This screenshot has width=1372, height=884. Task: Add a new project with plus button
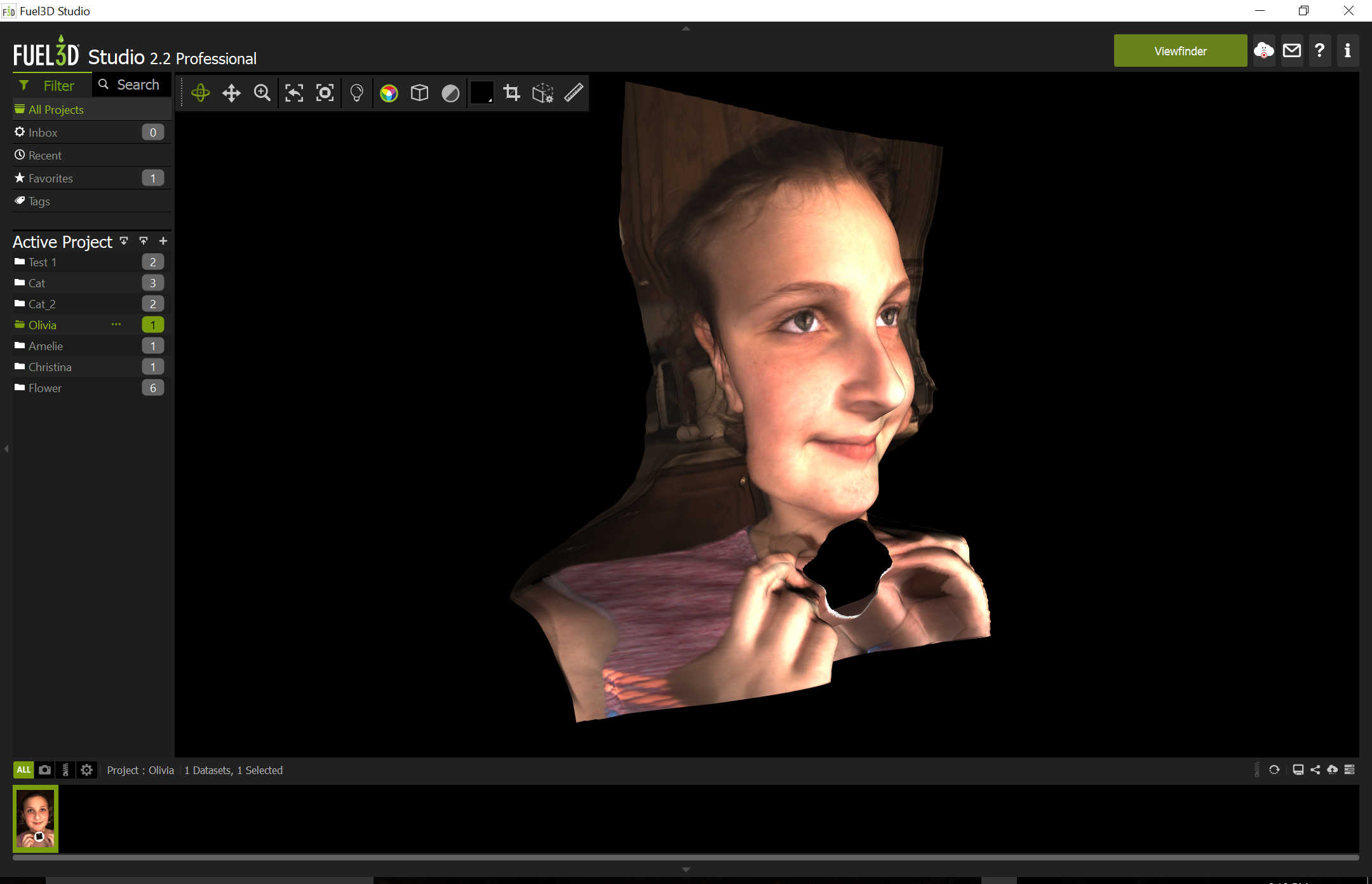pyautogui.click(x=163, y=241)
